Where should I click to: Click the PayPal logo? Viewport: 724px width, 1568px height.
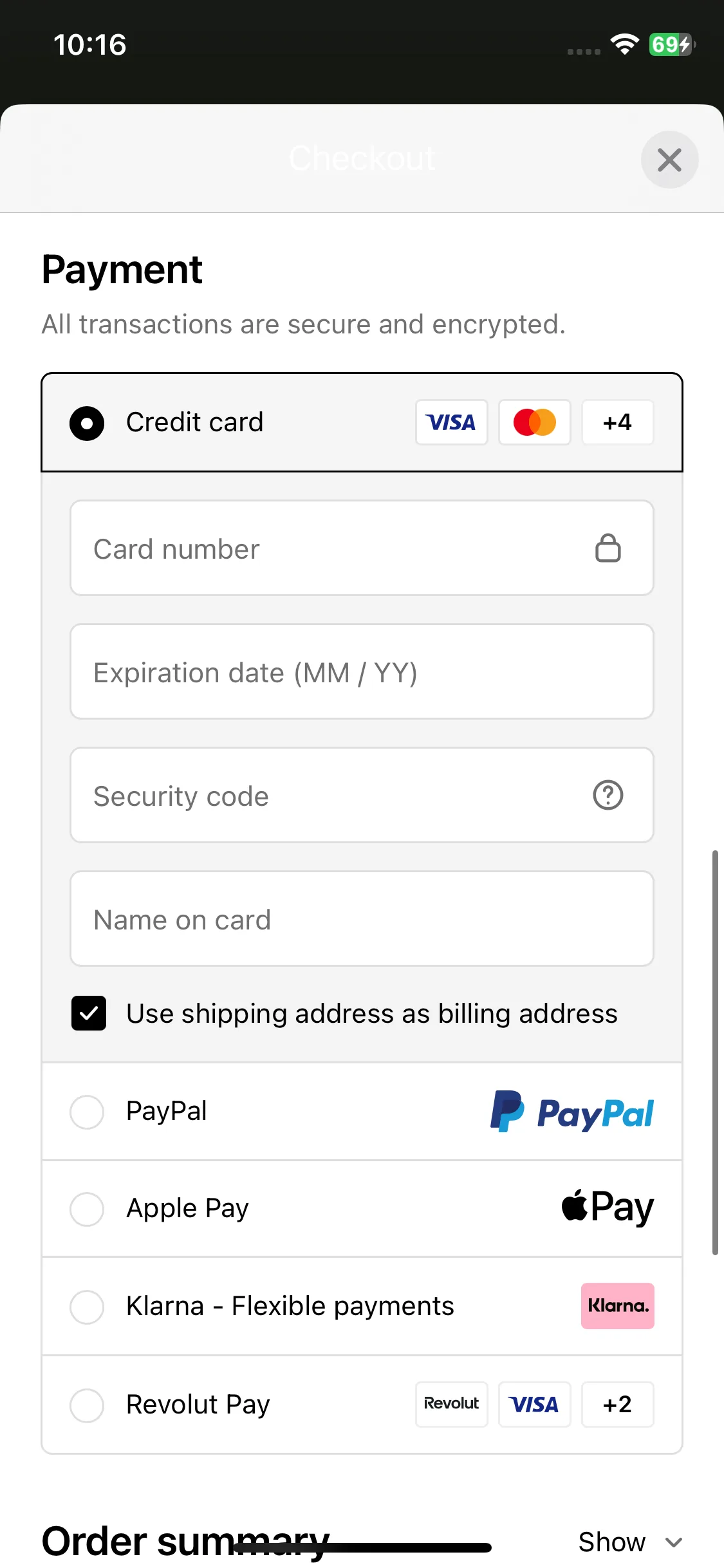tap(572, 1112)
